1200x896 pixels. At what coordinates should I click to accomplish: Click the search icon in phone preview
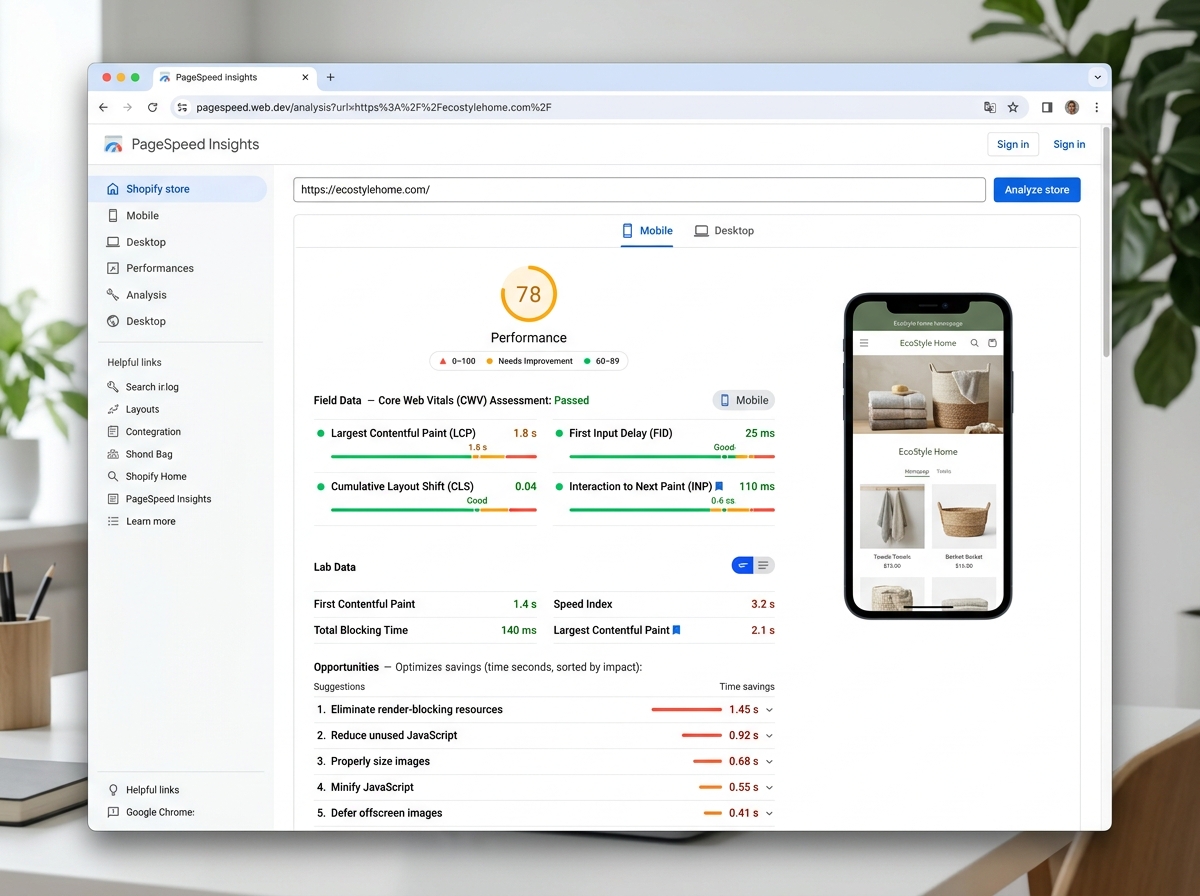(975, 343)
